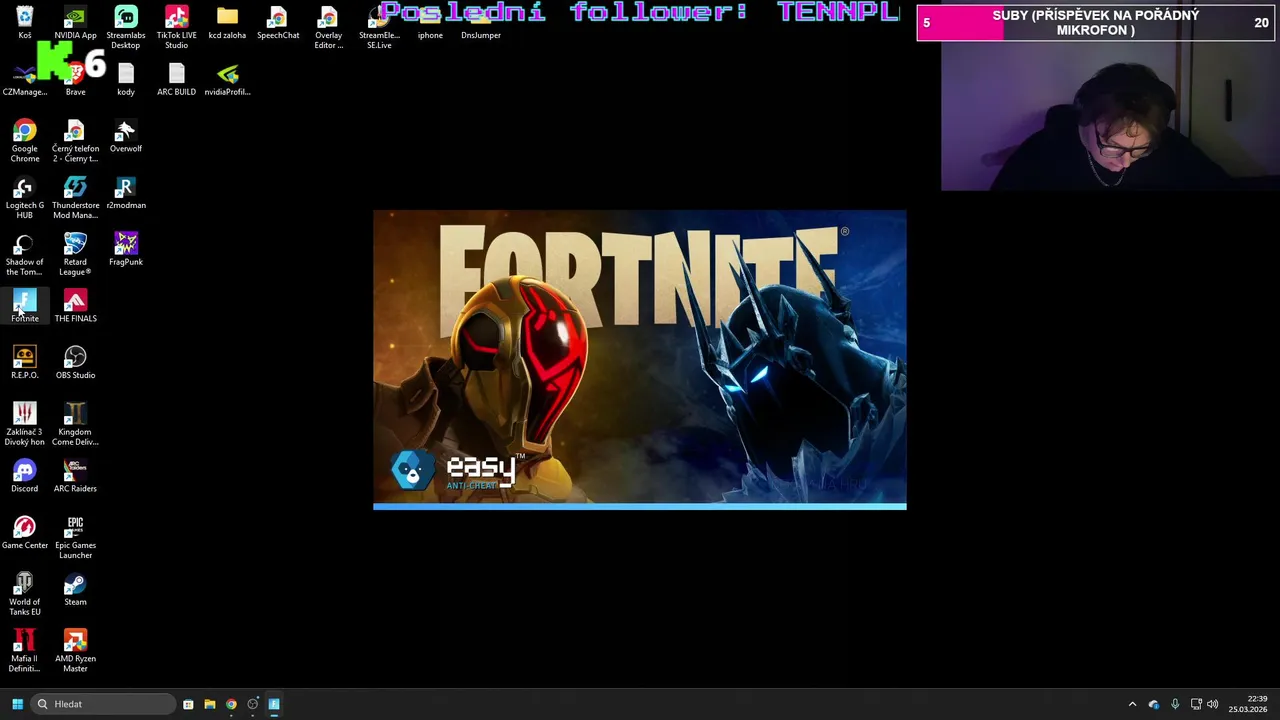Select the Overwolf desktop icon

126,136
